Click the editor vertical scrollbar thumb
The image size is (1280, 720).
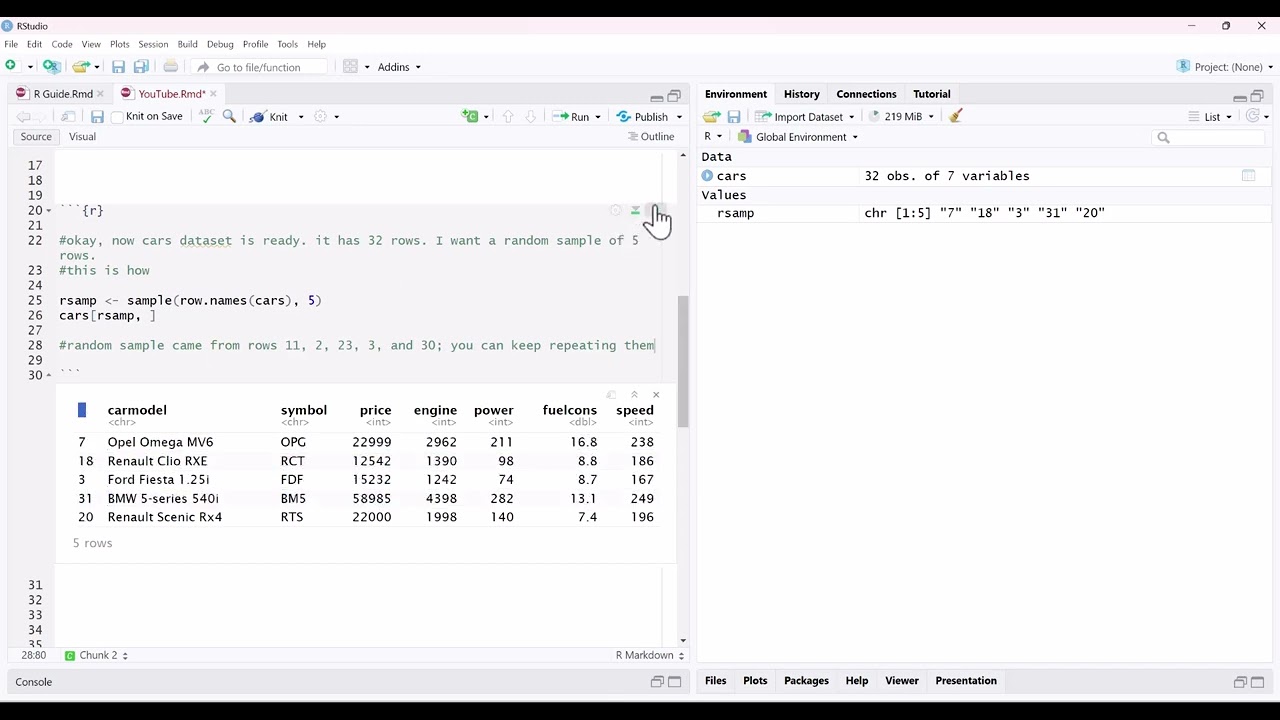point(683,360)
